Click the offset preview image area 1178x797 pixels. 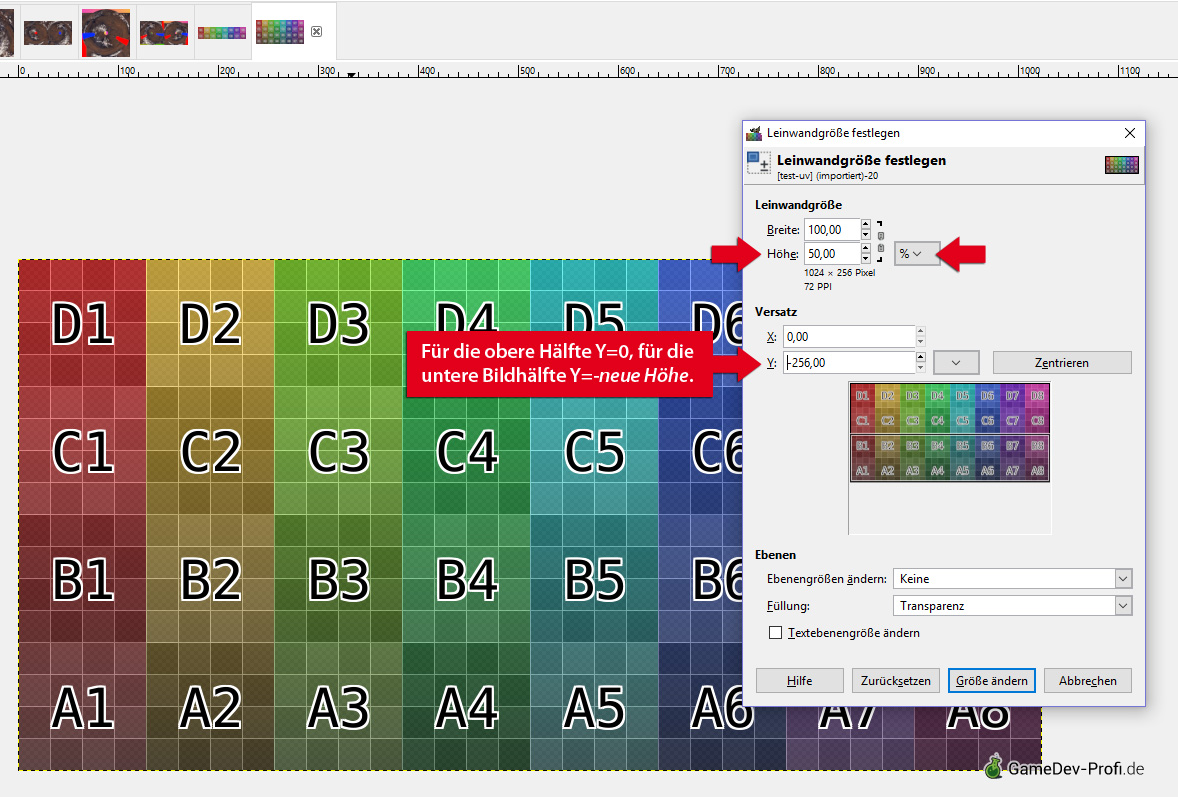coord(949,433)
